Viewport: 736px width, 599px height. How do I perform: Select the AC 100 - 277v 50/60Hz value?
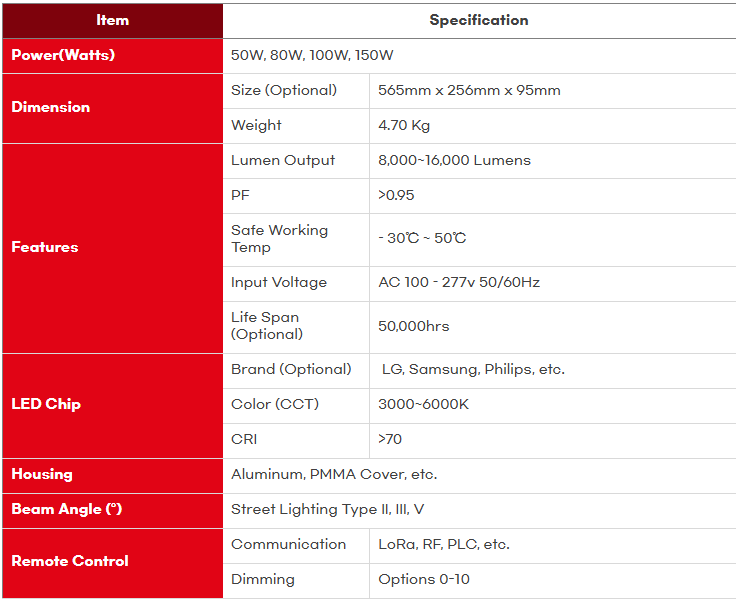(x=459, y=282)
